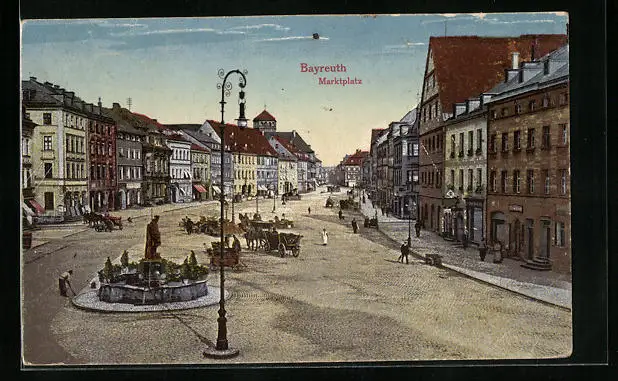Select the carriage at far left street
618x381 pixels.
pyautogui.click(x=103, y=222)
